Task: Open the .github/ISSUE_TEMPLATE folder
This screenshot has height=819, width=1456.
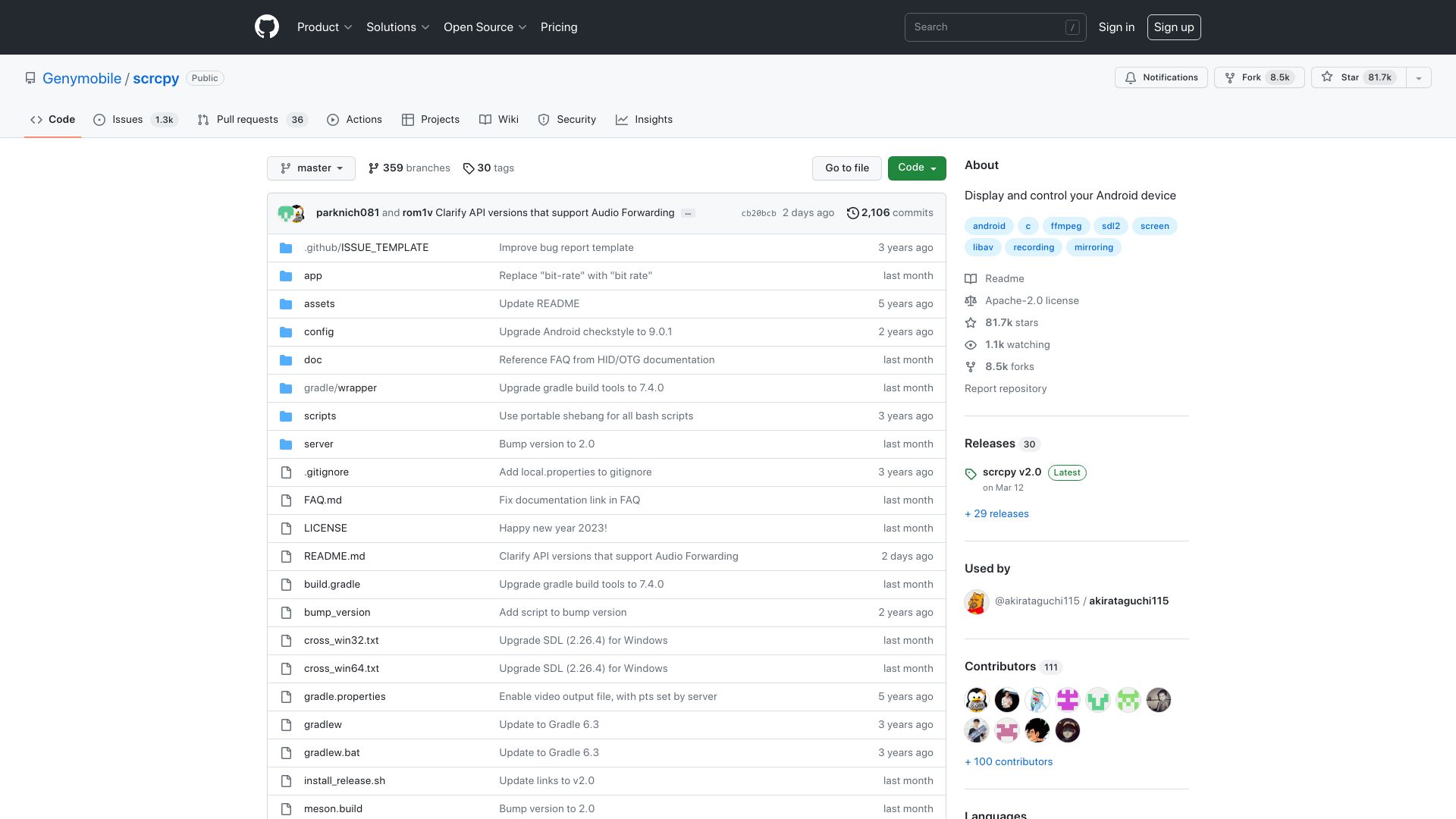Action: 366,248
